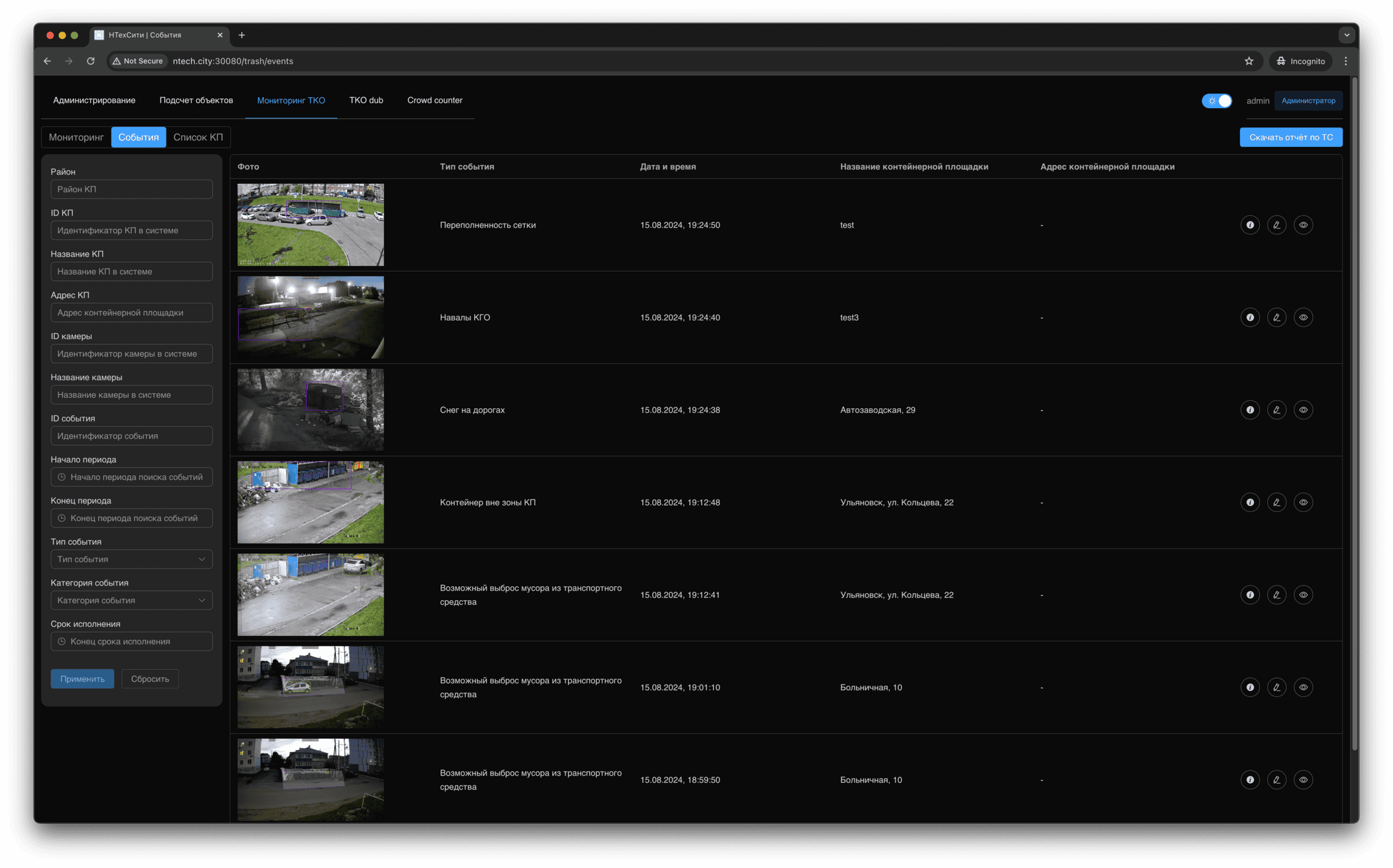Reload the page in browser
1393x868 pixels.
click(x=91, y=61)
